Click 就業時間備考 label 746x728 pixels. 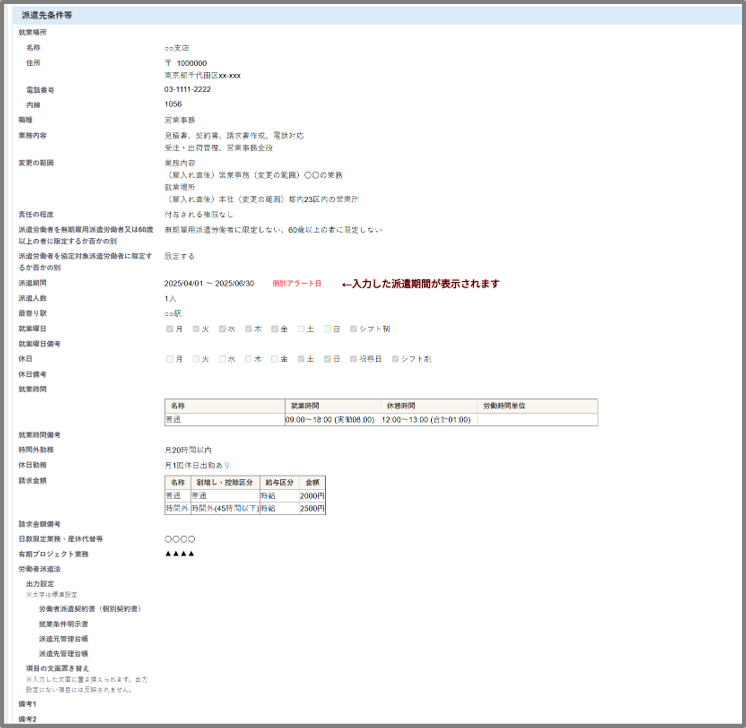point(39,435)
